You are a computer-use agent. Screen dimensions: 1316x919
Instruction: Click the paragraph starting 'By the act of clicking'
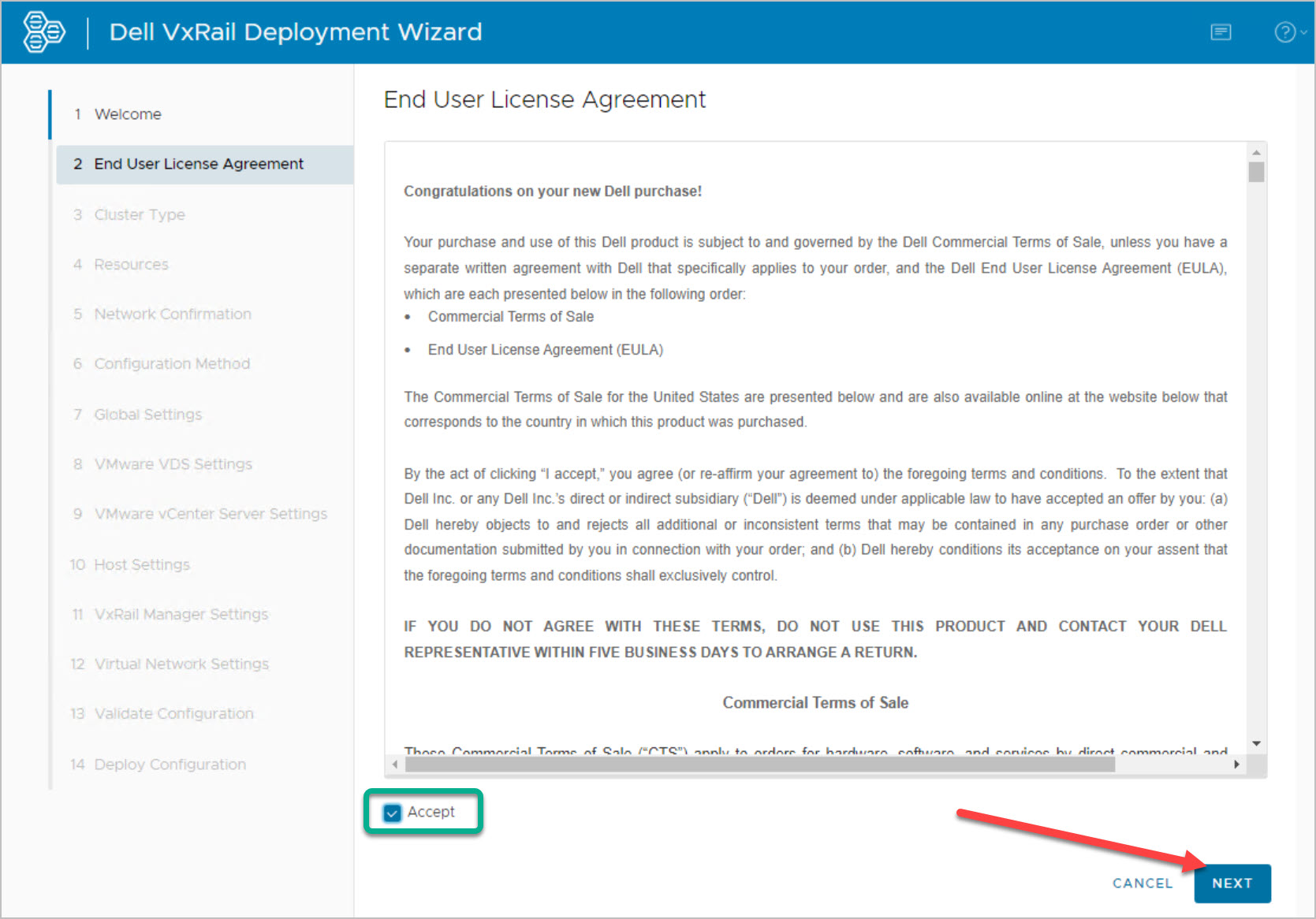pyautogui.click(x=815, y=525)
